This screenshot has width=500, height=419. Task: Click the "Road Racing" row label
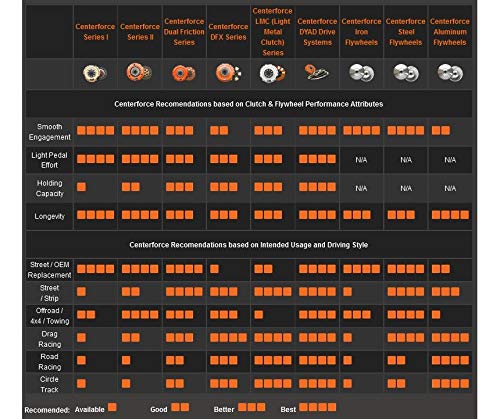[x=49, y=362]
